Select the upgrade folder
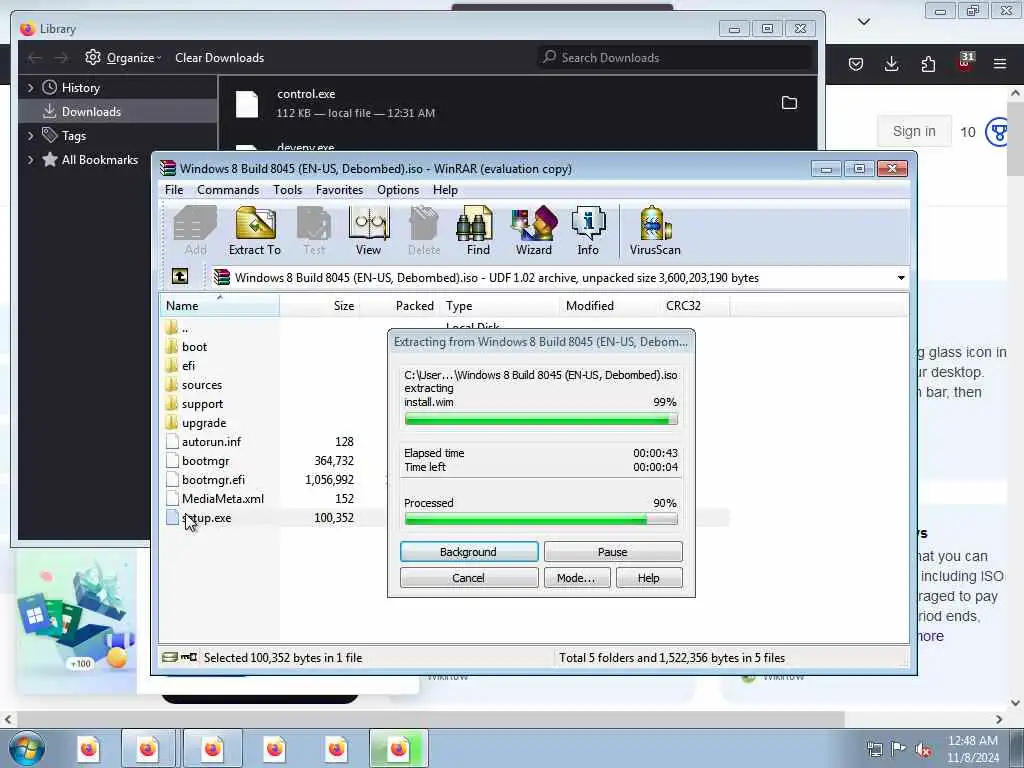Image resolution: width=1024 pixels, height=768 pixels. (x=204, y=423)
